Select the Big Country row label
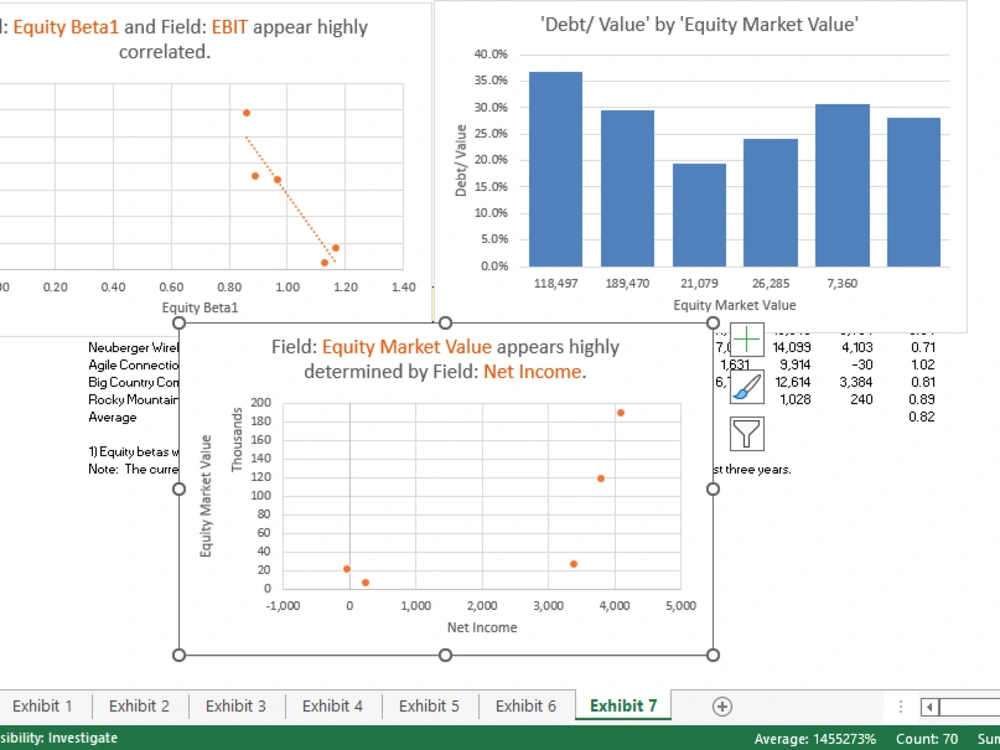Screen dimensions: 1000x750 134,382
